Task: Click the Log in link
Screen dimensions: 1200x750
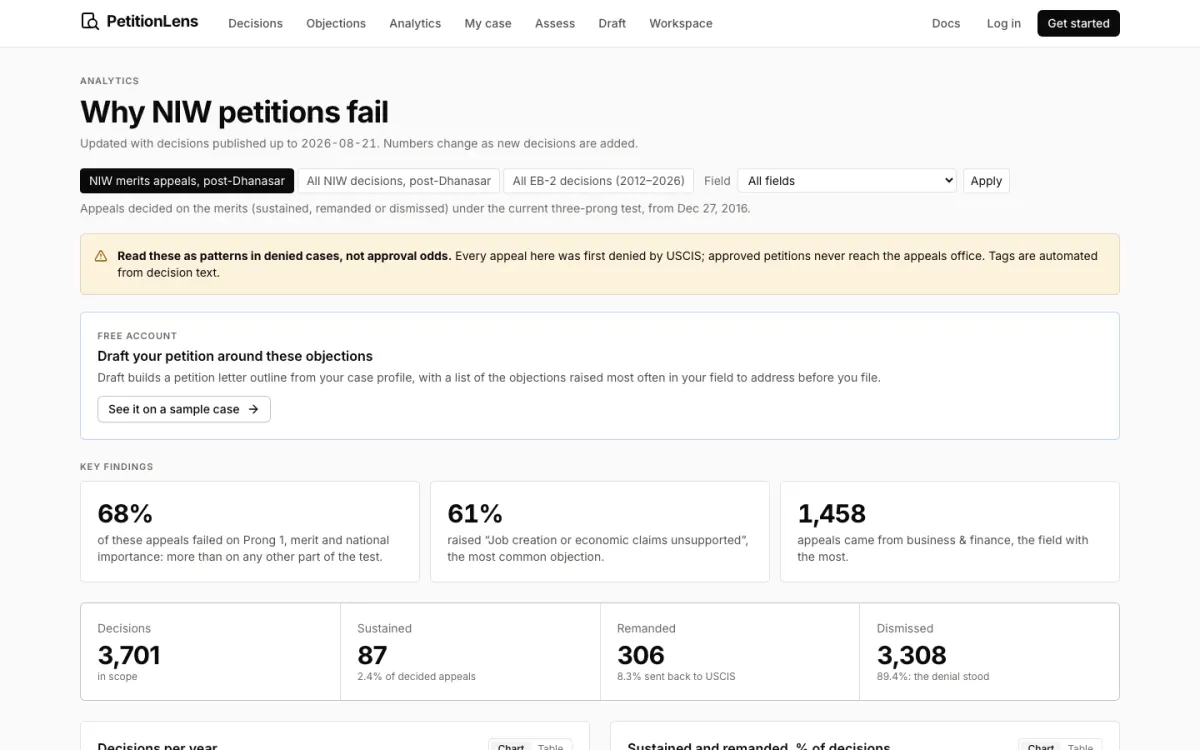Action: 1004,23
